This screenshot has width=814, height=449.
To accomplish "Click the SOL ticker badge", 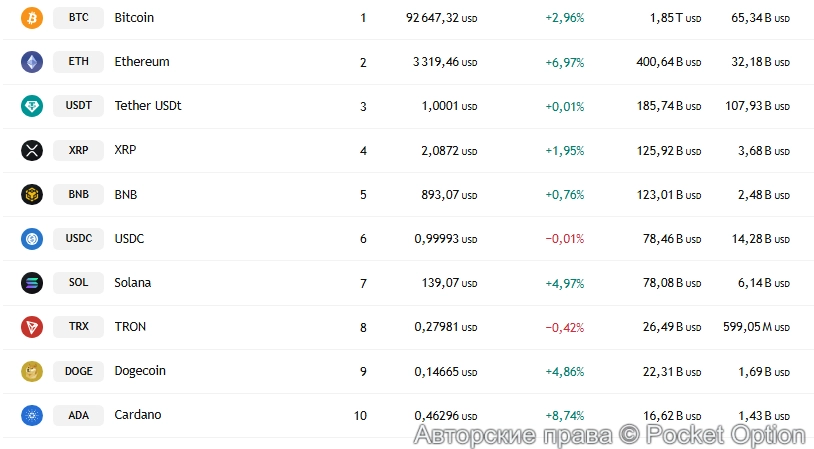I will pos(78,283).
